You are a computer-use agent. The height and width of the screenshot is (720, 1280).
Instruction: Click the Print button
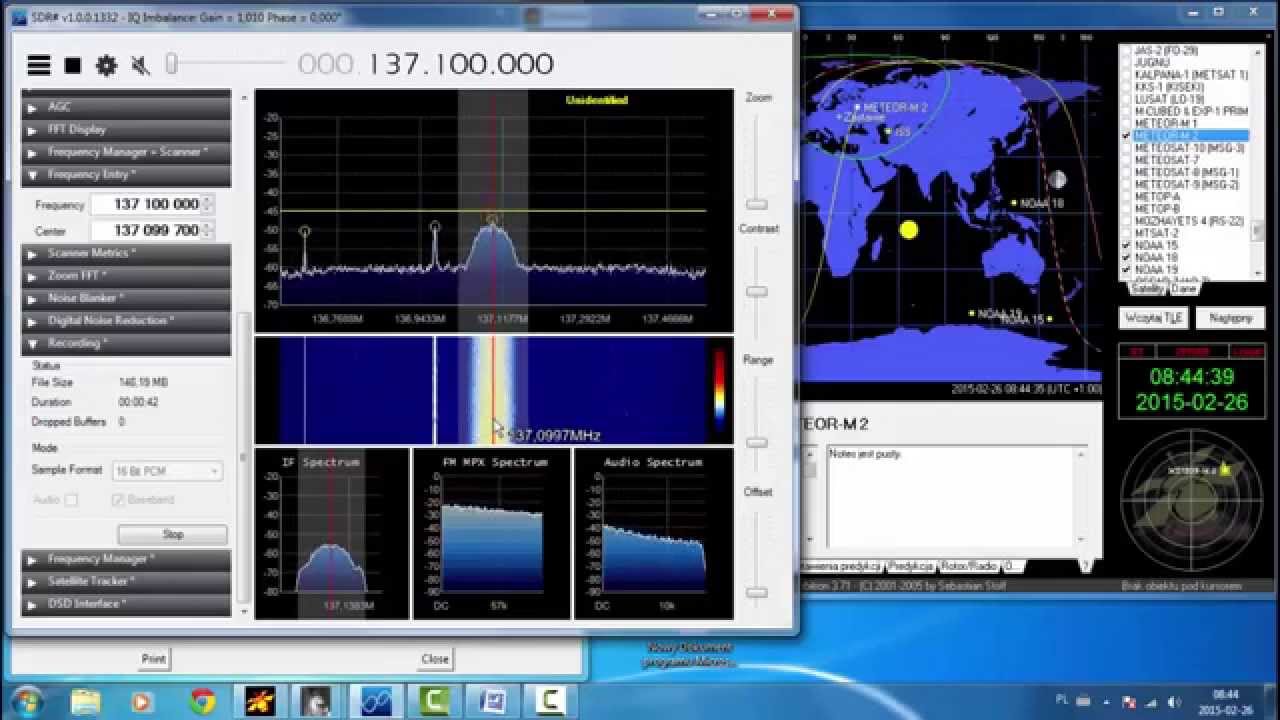153,659
